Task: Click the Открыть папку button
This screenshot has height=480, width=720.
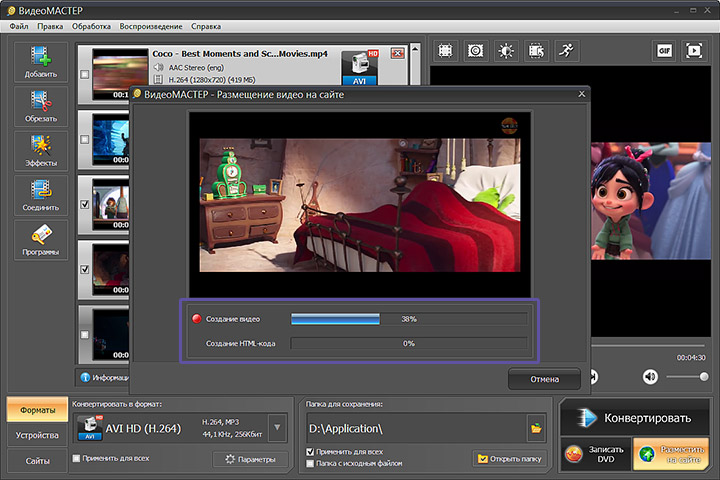Action: pyautogui.click(x=510, y=458)
